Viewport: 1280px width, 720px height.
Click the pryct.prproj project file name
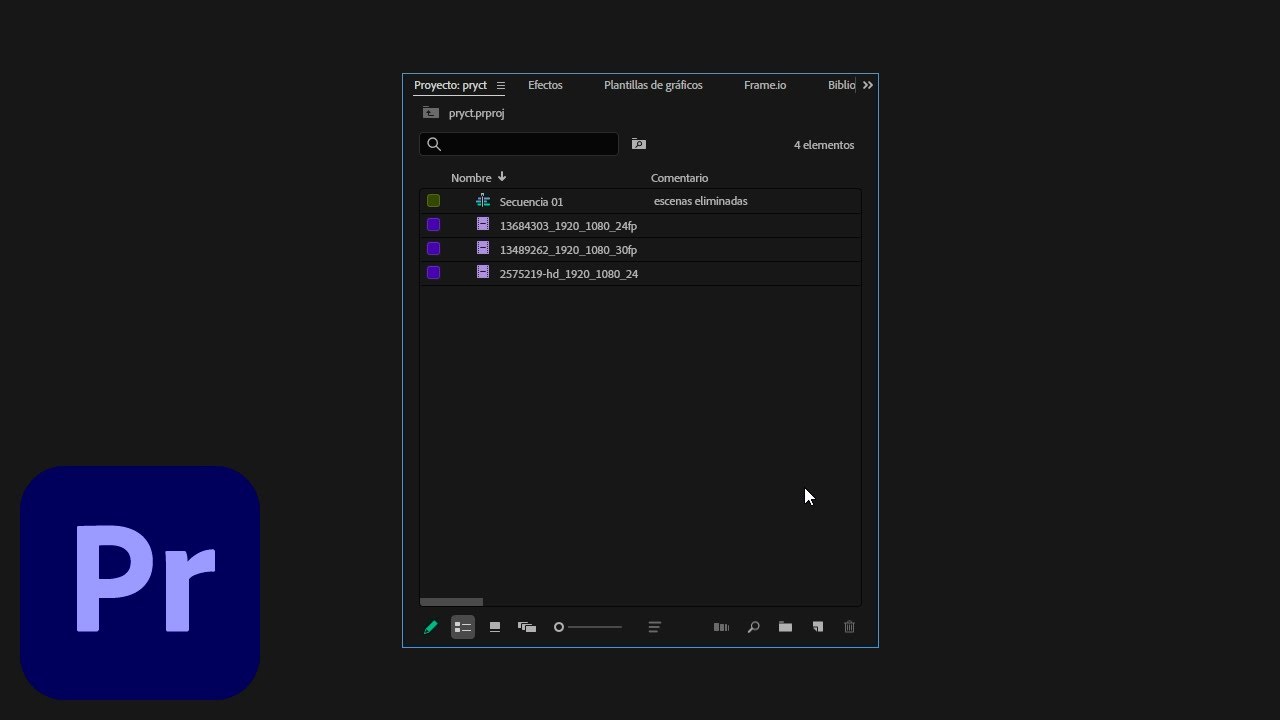point(476,113)
